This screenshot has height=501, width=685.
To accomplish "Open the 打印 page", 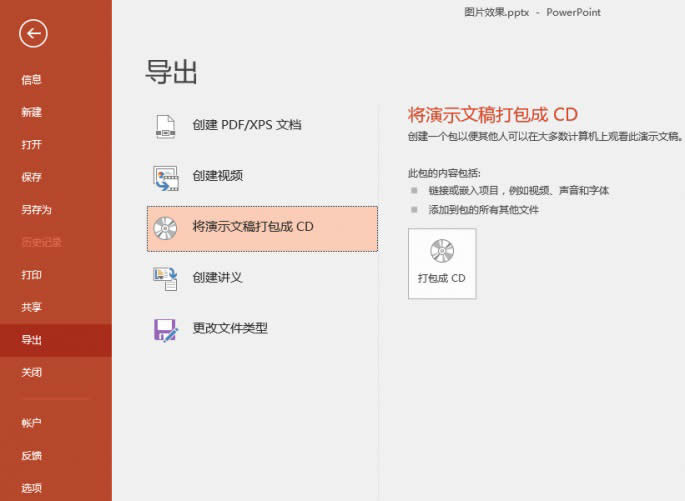I will click(32, 275).
